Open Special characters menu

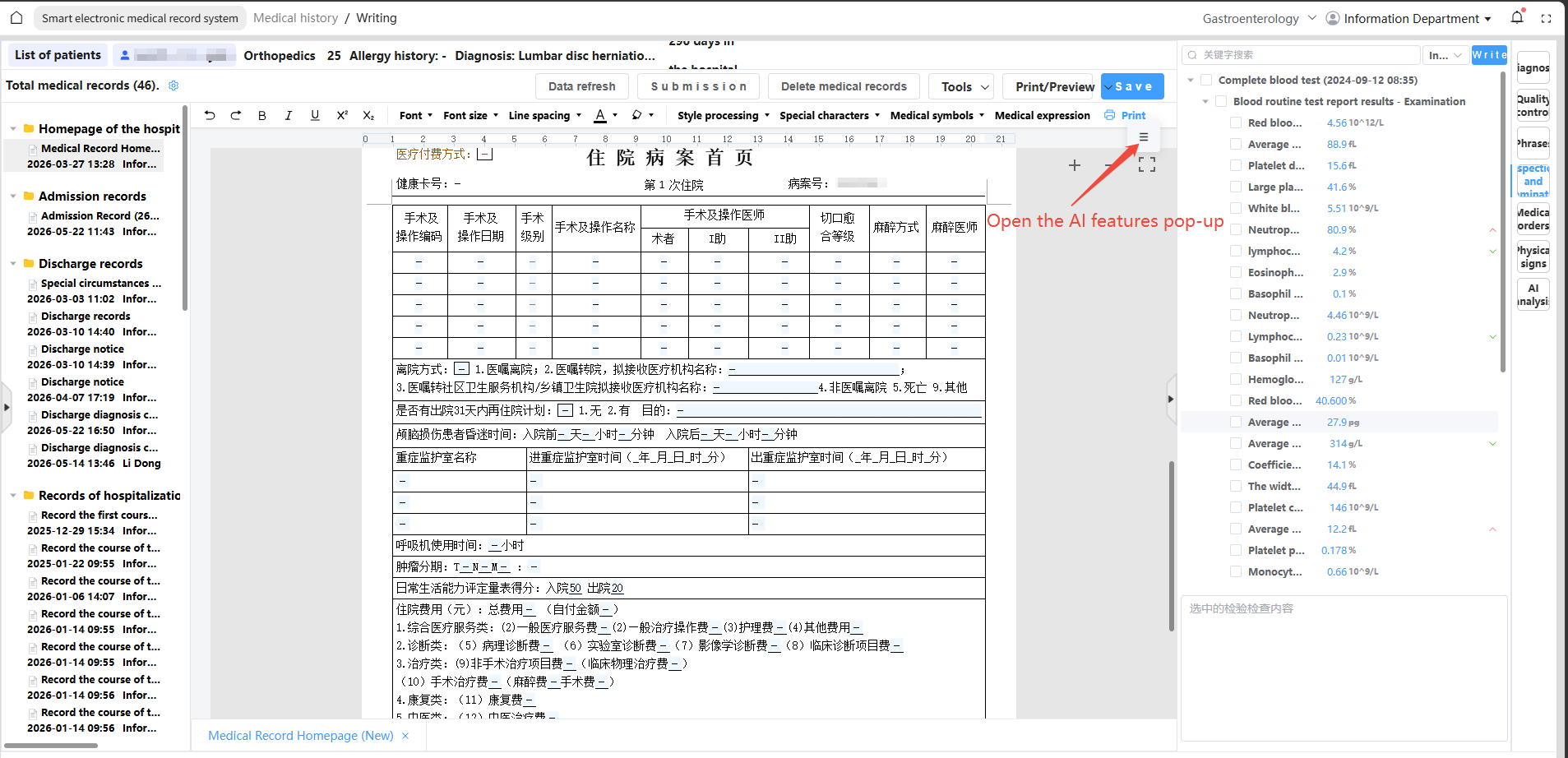tap(830, 115)
